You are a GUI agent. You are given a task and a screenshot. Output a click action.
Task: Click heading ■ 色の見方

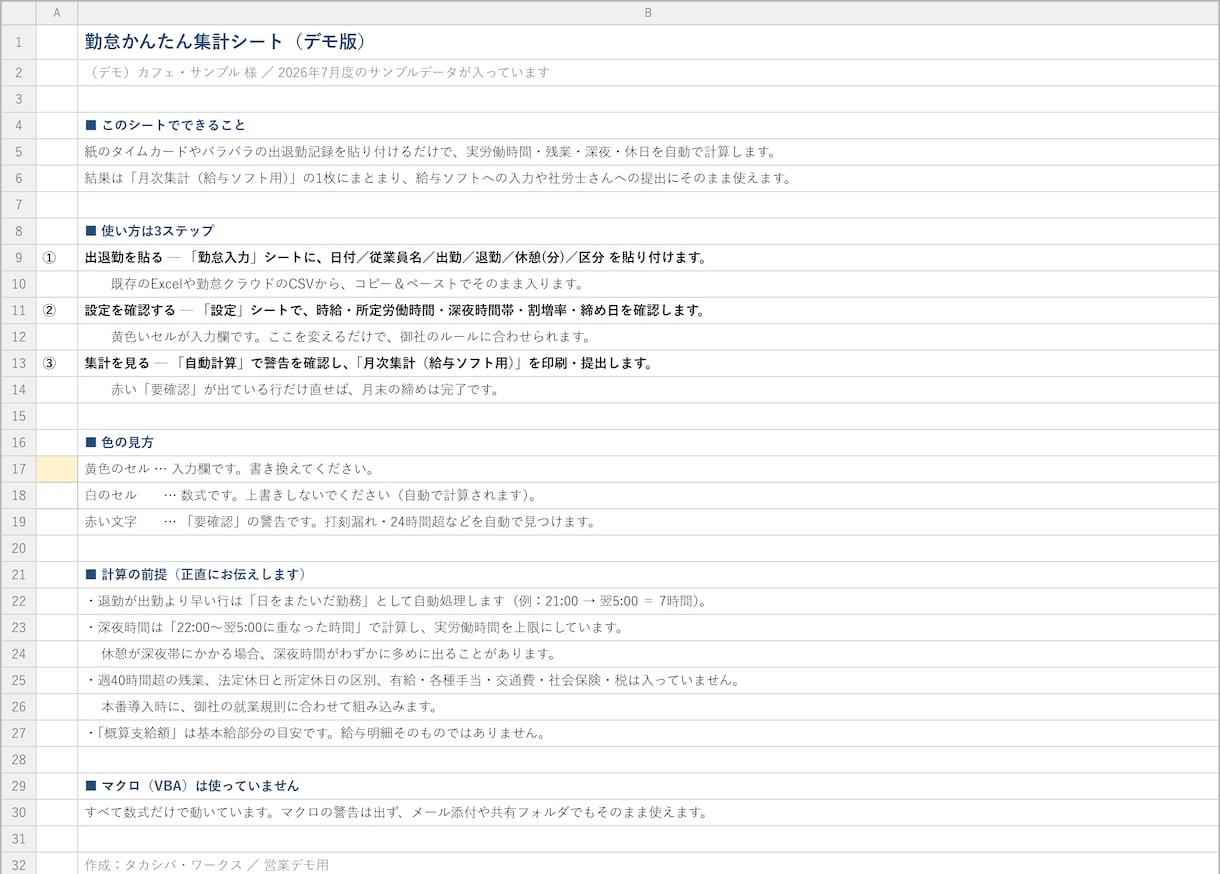(648, 442)
